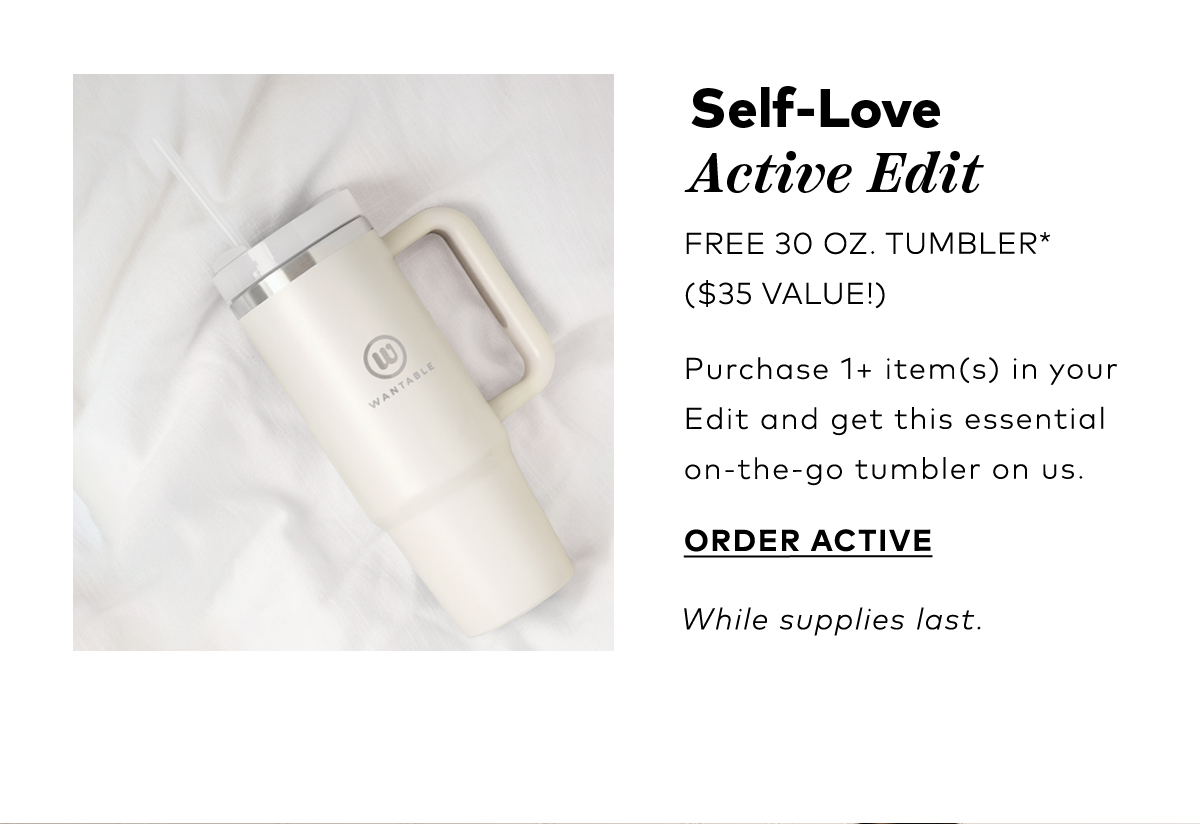Click the dark divider line at the bottom
This screenshot has height=824, width=1200.
pos(600,822)
